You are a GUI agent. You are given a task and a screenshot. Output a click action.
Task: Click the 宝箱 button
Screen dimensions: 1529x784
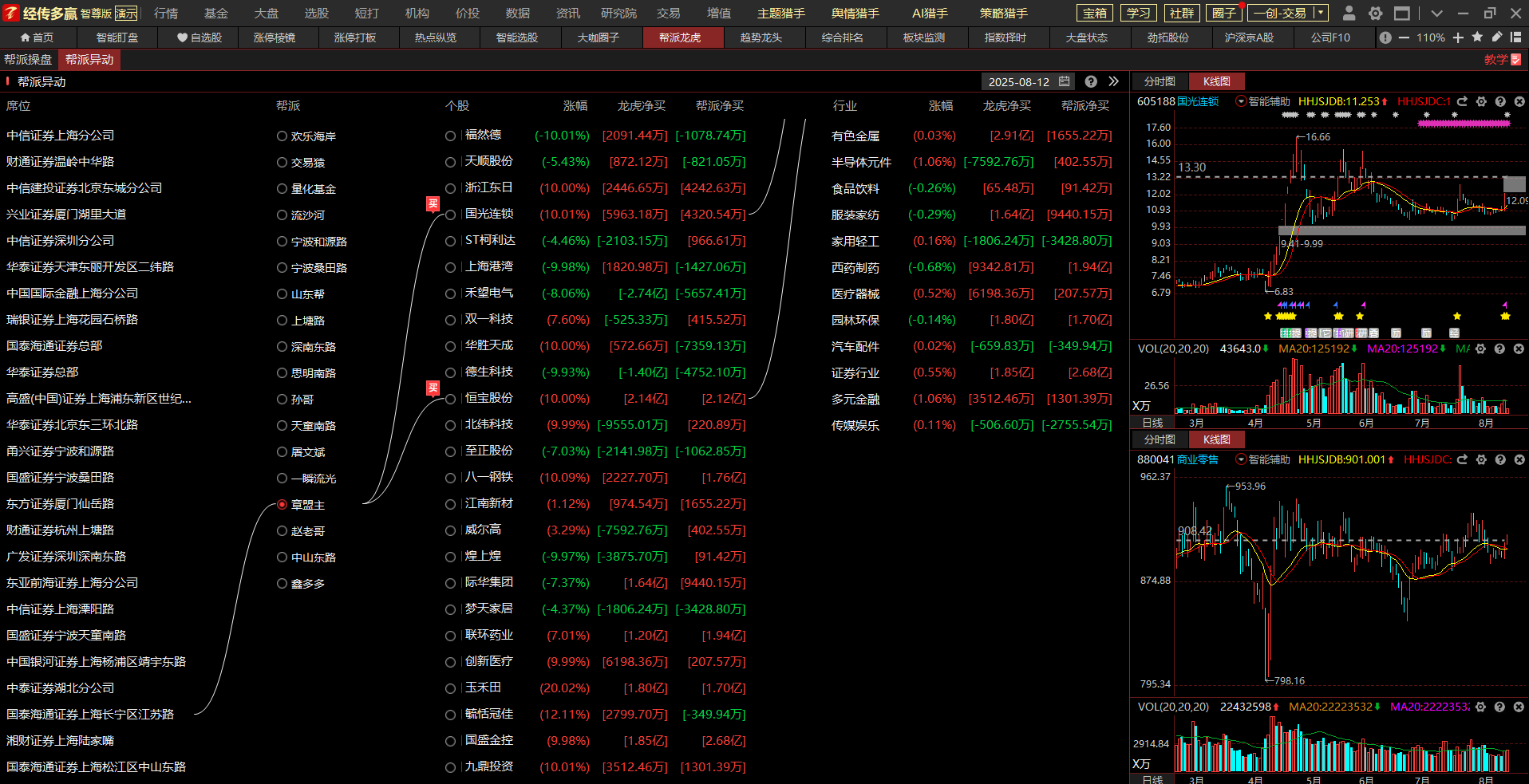1095,13
